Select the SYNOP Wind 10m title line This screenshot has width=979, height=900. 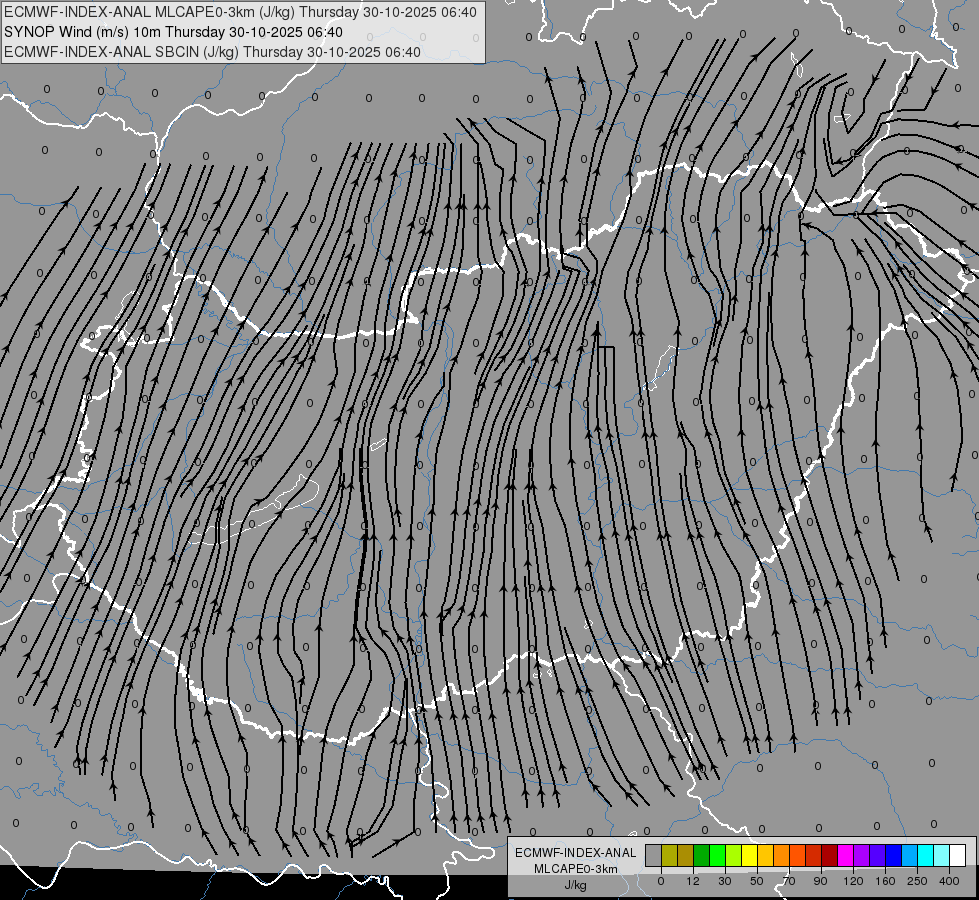pyautogui.click(x=173, y=32)
